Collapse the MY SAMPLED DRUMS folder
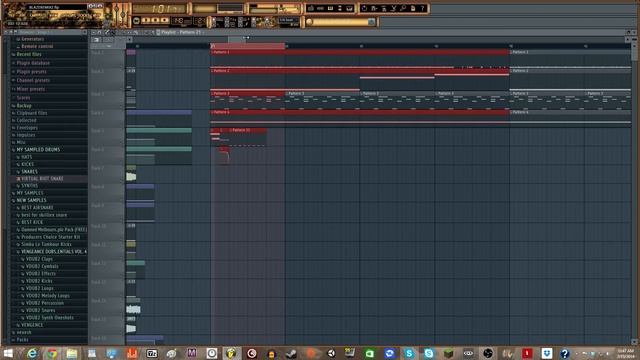The image size is (640, 360). [38, 150]
